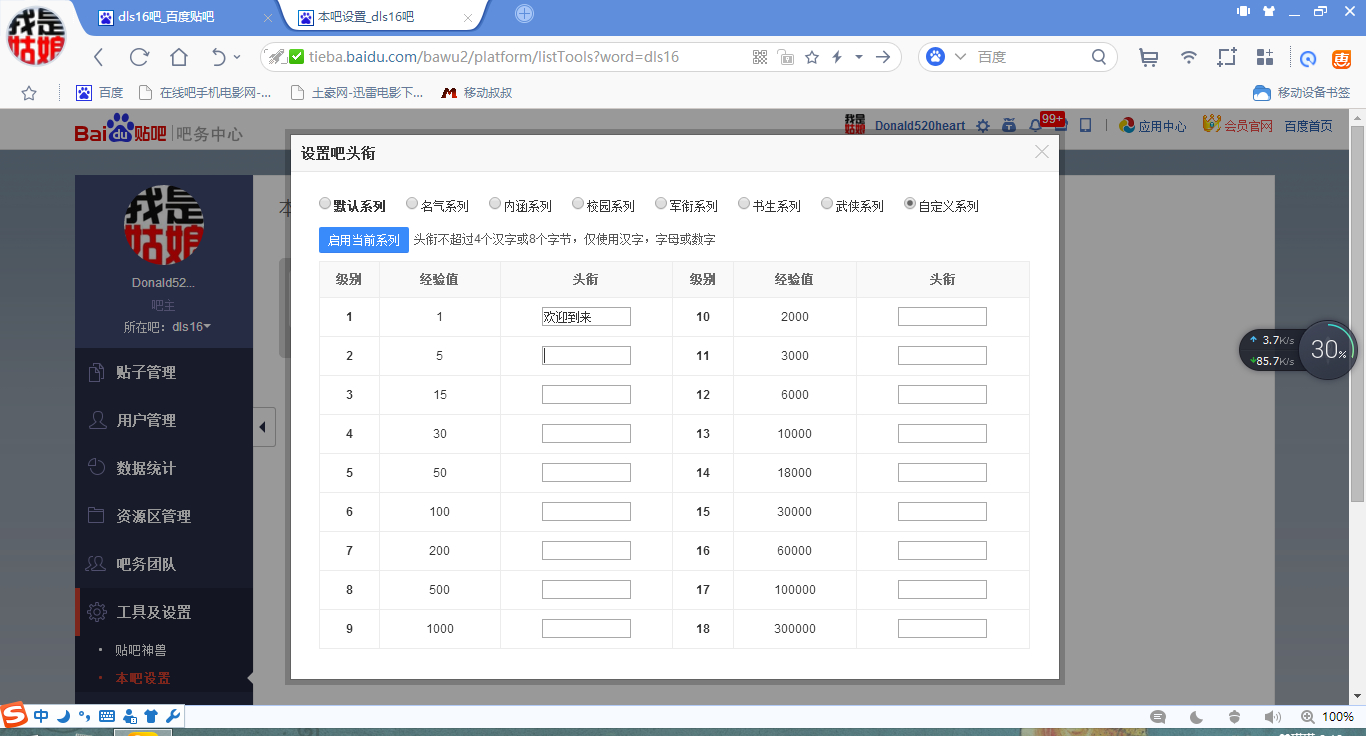Toggle night mode moon in status bar
The height and width of the screenshot is (736, 1366).
[1196, 717]
